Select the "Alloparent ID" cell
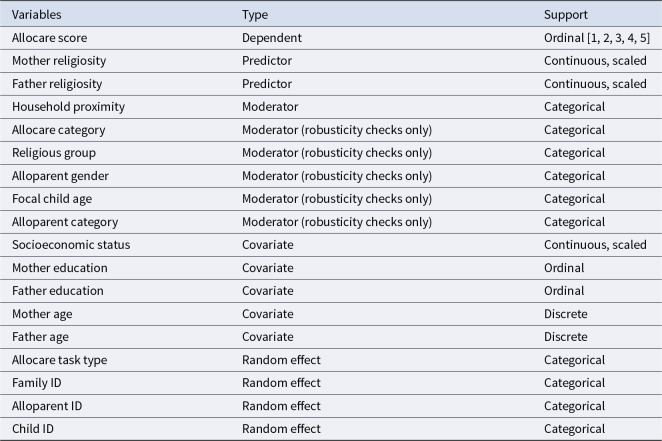 [47, 406]
